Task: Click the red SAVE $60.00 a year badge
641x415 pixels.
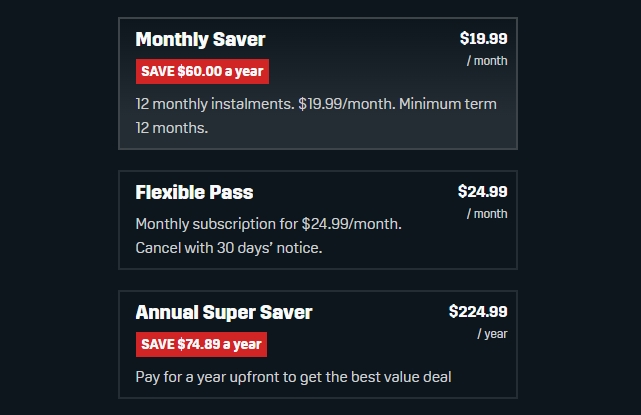Action: pyautogui.click(x=202, y=71)
